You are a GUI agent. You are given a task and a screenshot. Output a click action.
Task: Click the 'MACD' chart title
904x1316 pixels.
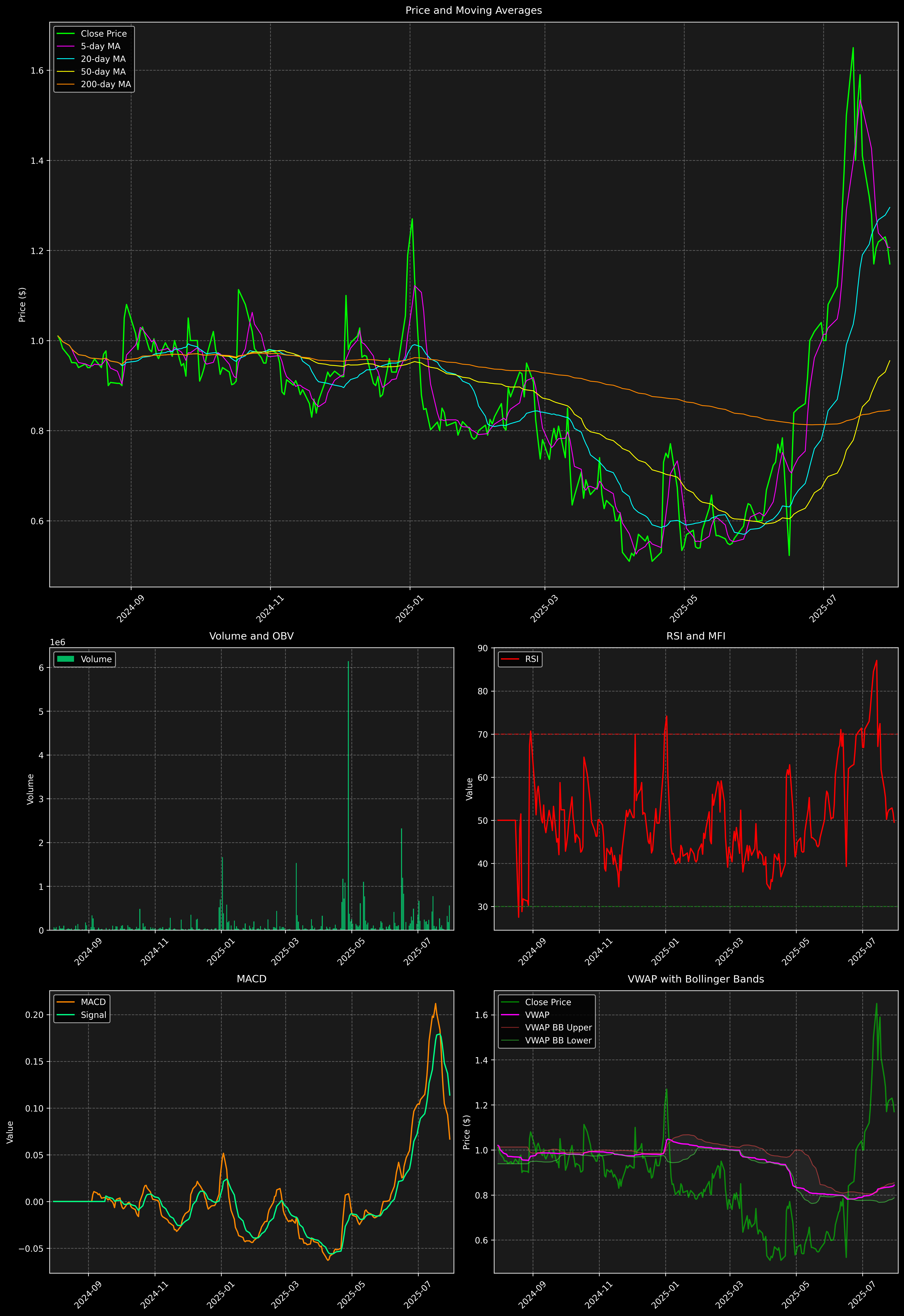point(252,979)
